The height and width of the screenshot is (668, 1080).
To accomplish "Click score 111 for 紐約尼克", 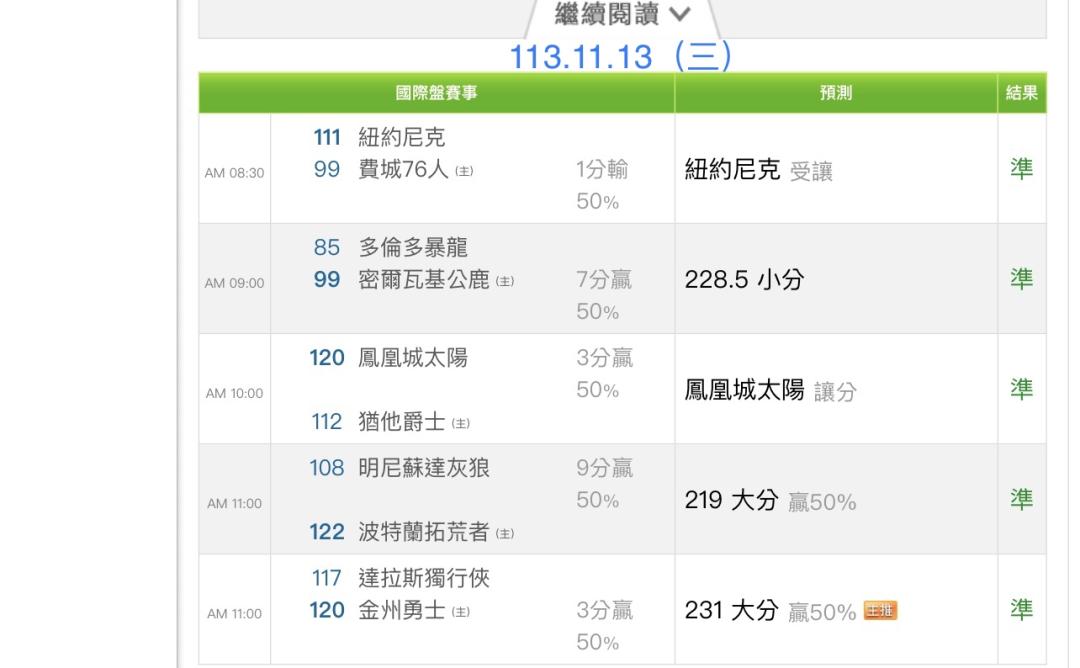I will click(327, 137).
